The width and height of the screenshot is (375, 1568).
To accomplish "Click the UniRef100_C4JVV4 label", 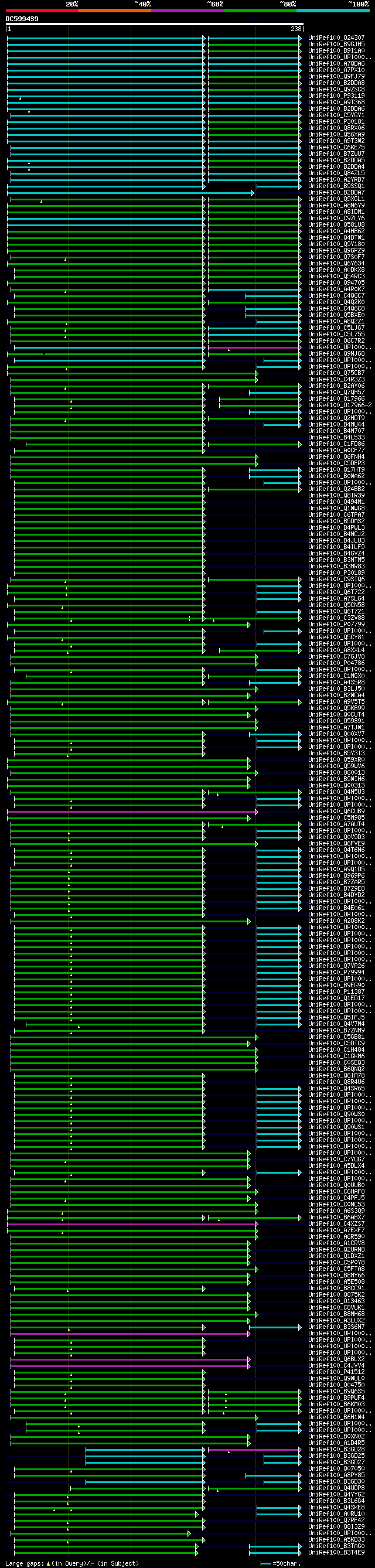I will click(x=337, y=1366).
